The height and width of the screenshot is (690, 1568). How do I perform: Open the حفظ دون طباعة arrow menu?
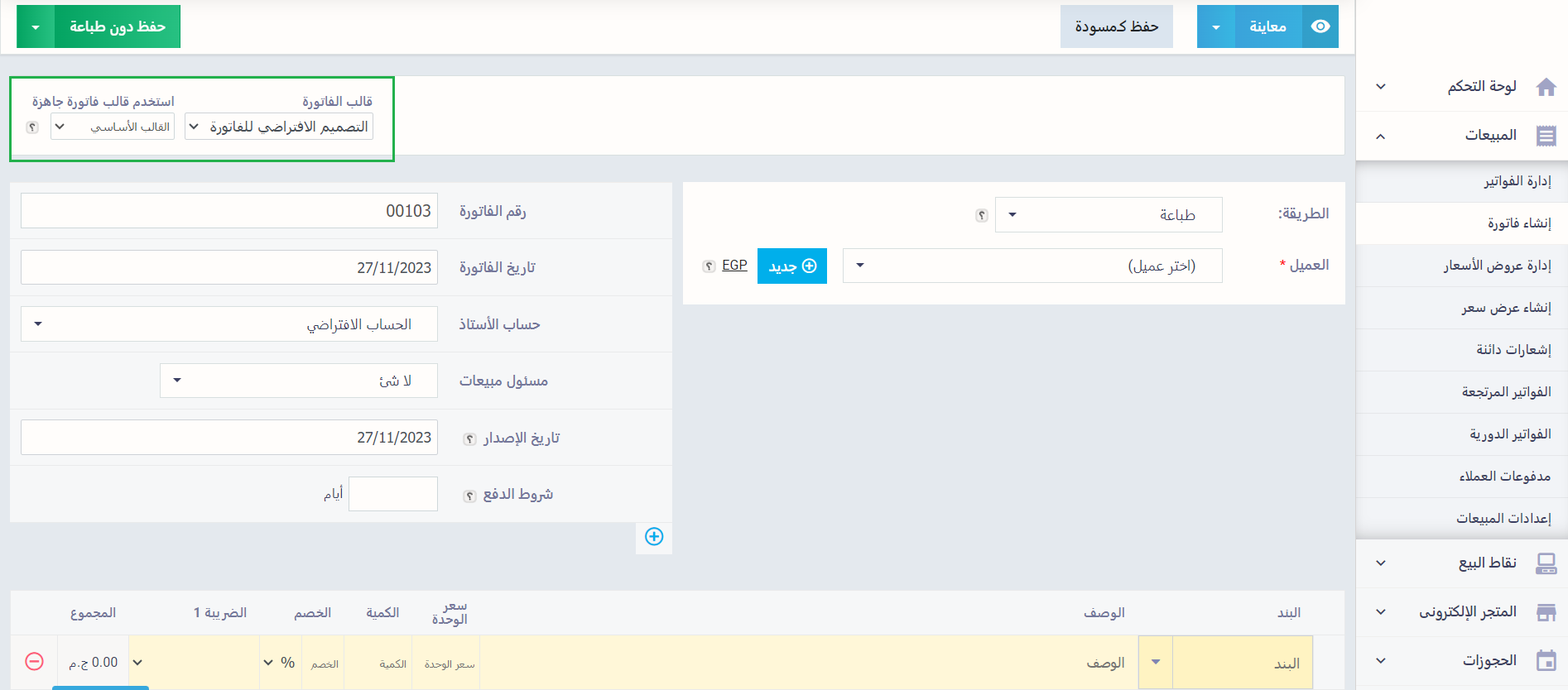pos(36,27)
